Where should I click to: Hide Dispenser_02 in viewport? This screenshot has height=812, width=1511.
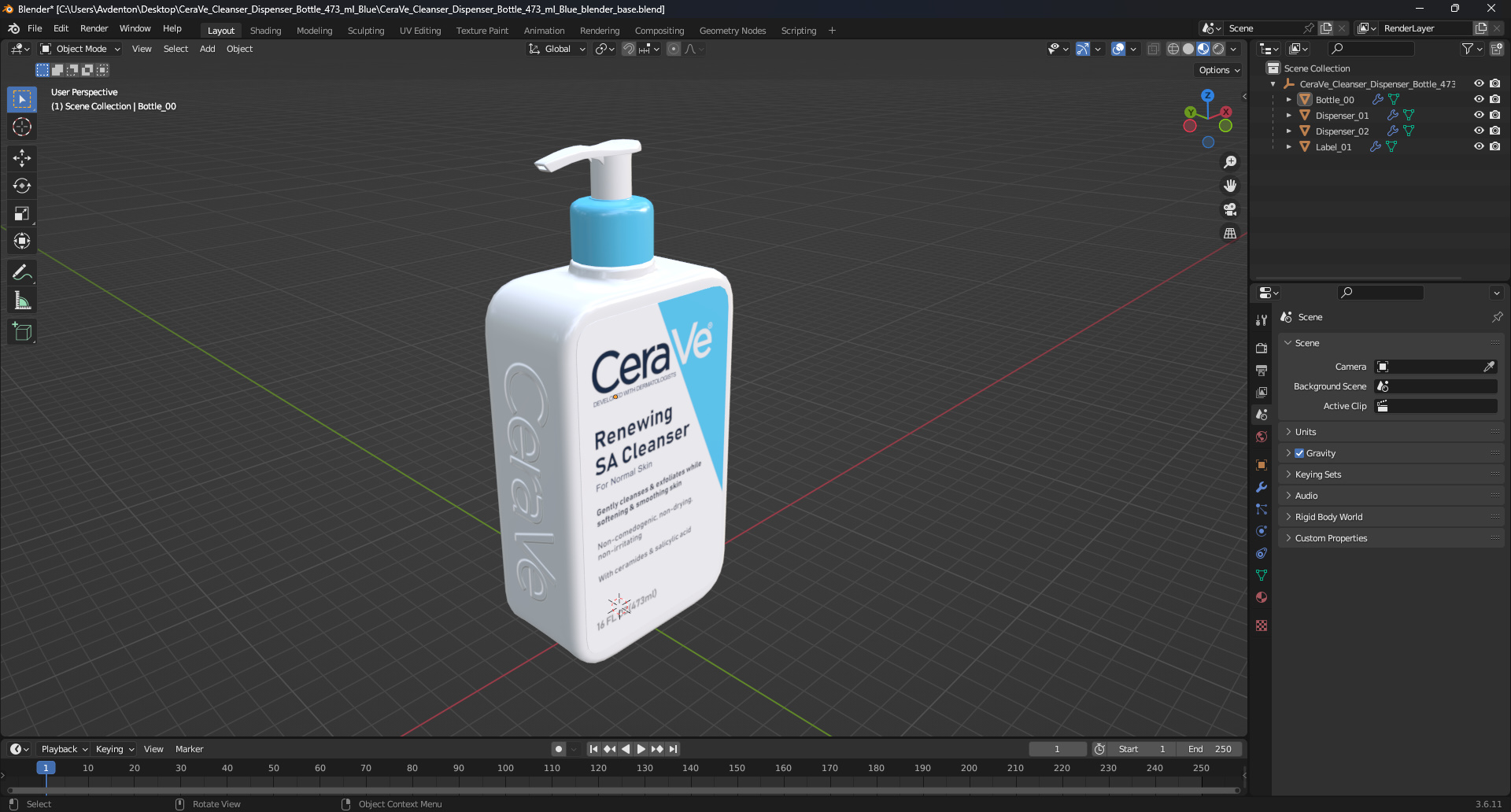[1479, 131]
